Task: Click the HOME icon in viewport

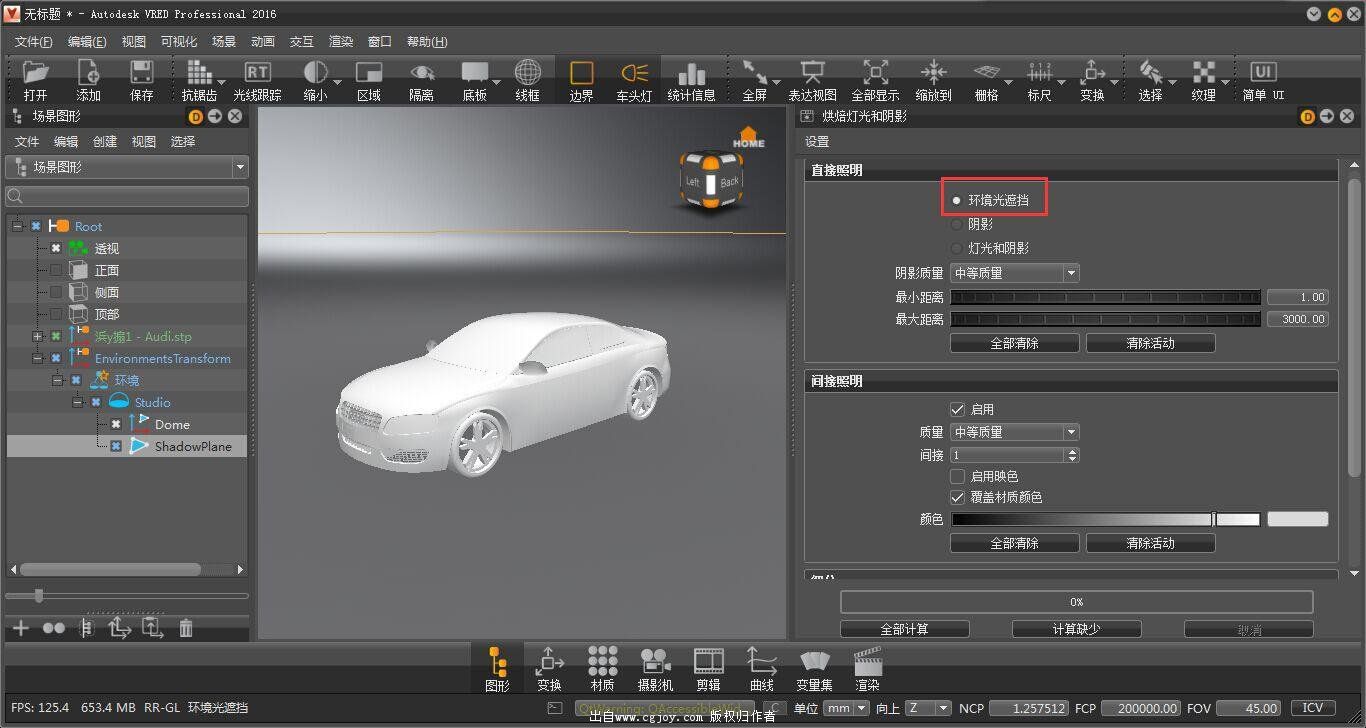Action: click(748, 137)
